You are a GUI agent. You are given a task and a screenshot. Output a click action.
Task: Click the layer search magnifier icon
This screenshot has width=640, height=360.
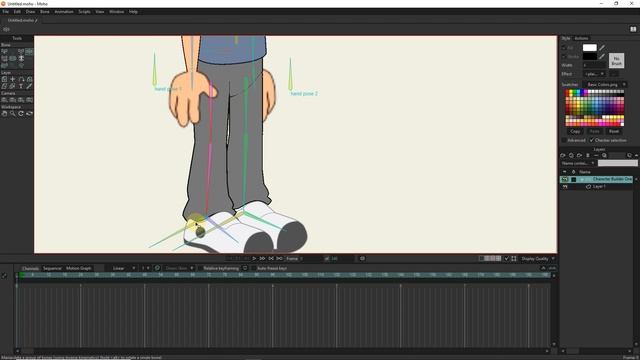604,156
